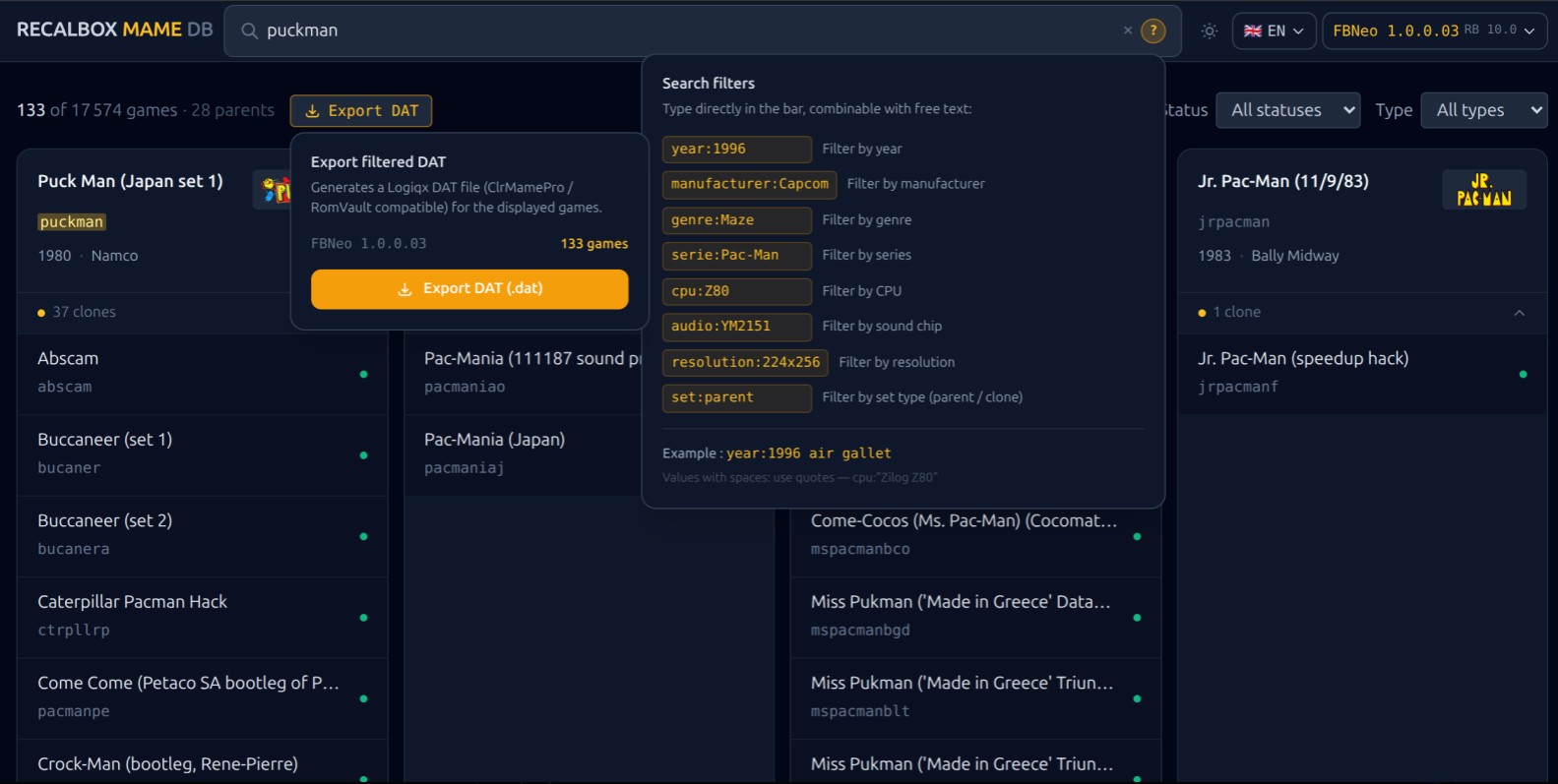Collapse the Jr. Pac-Man clone list chevron
This screenshot has height=784, width=1558.
tap(1519, 313)
